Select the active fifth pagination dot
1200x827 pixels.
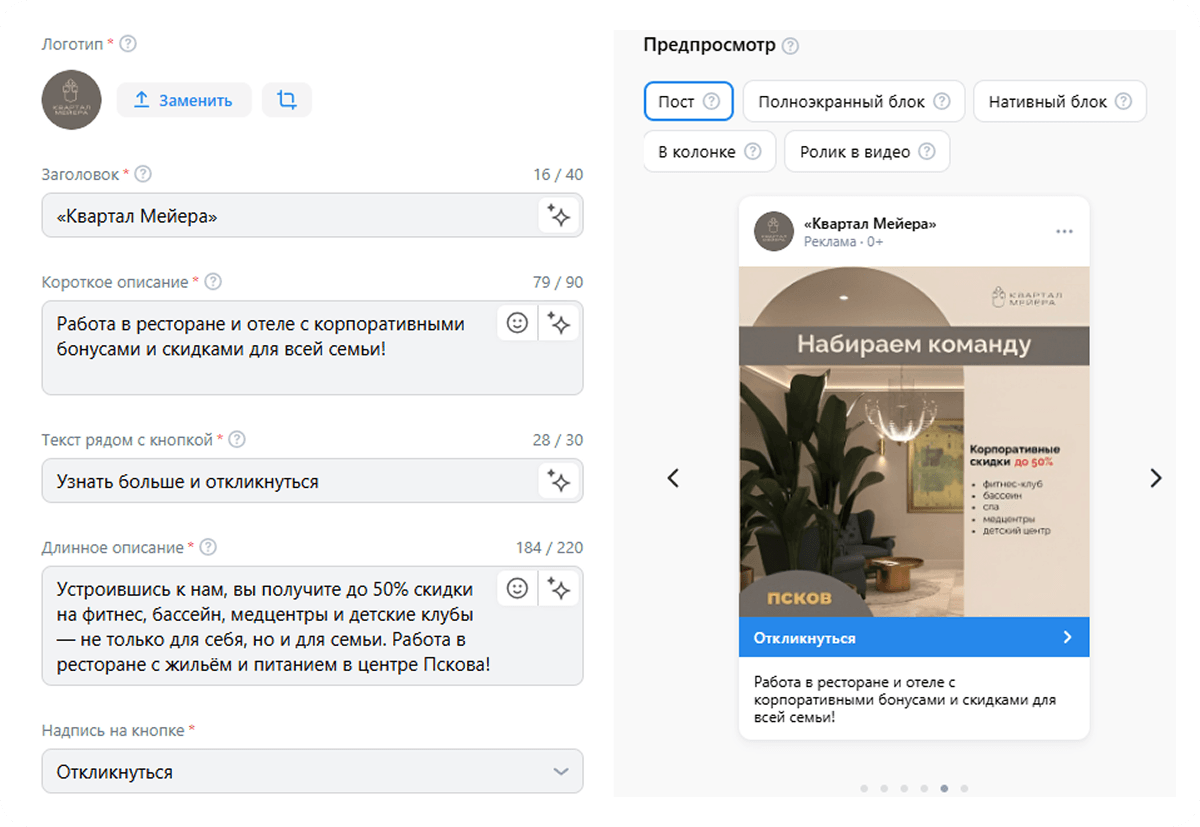click(944, 788)
